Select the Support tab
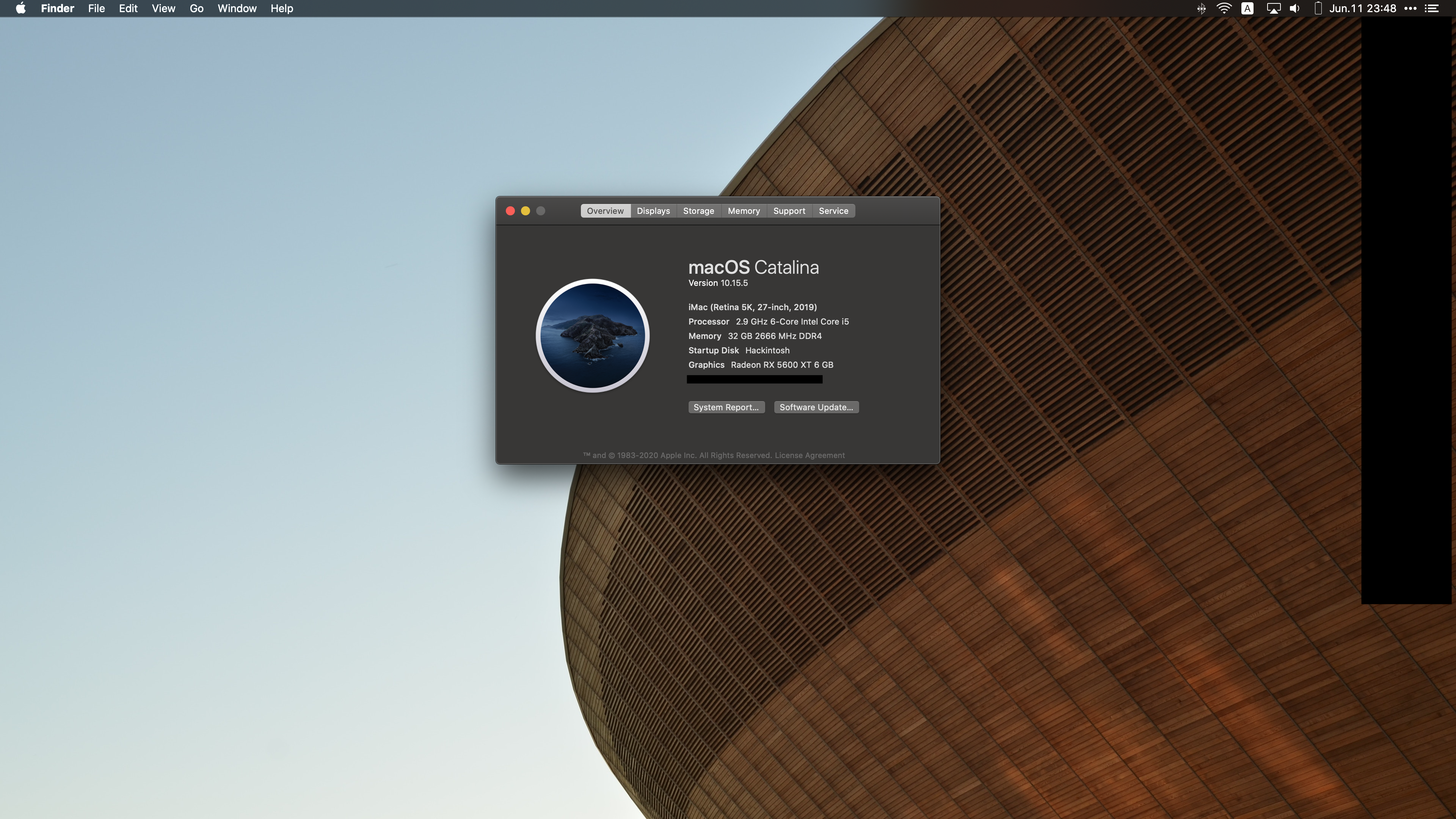Image resolution: width=1456 pixels, height=819 pixels. click(789, 211)
